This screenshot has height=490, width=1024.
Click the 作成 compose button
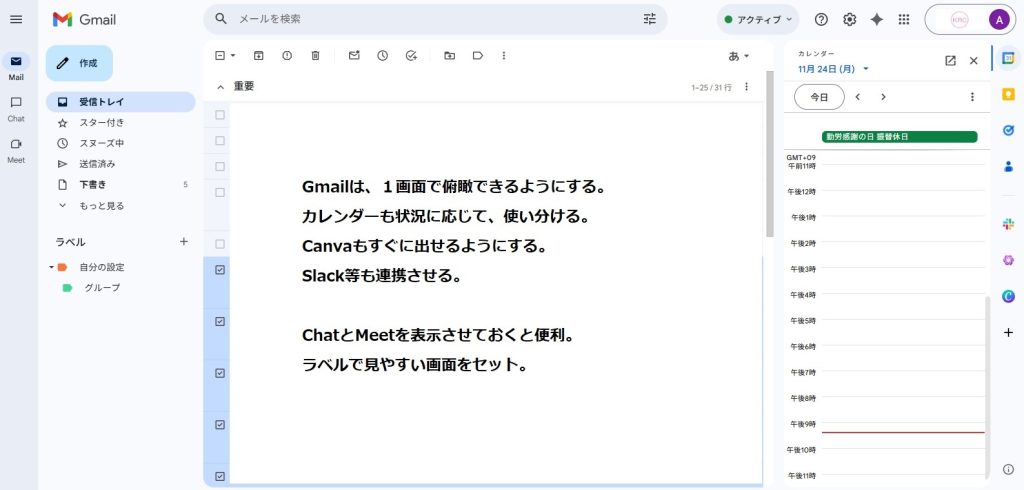pyautogui.click(x=79, y=63)
